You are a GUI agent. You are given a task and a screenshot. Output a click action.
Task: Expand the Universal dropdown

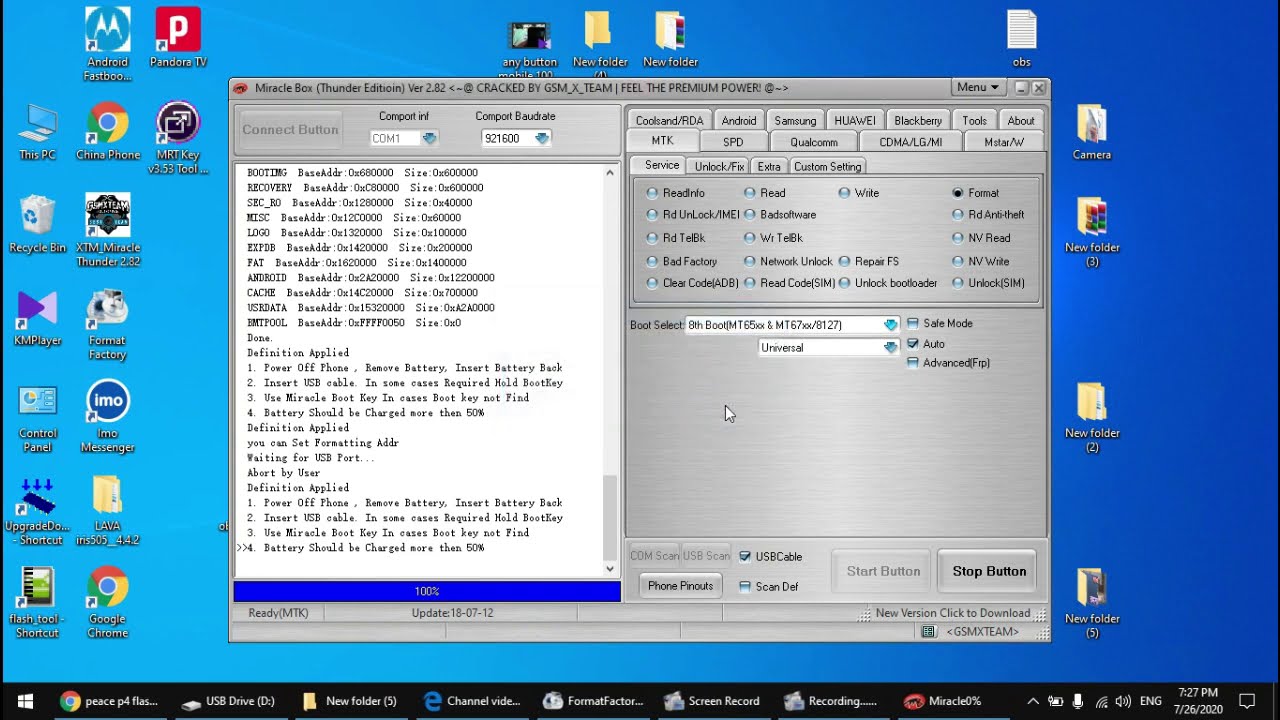coord(890,348)
